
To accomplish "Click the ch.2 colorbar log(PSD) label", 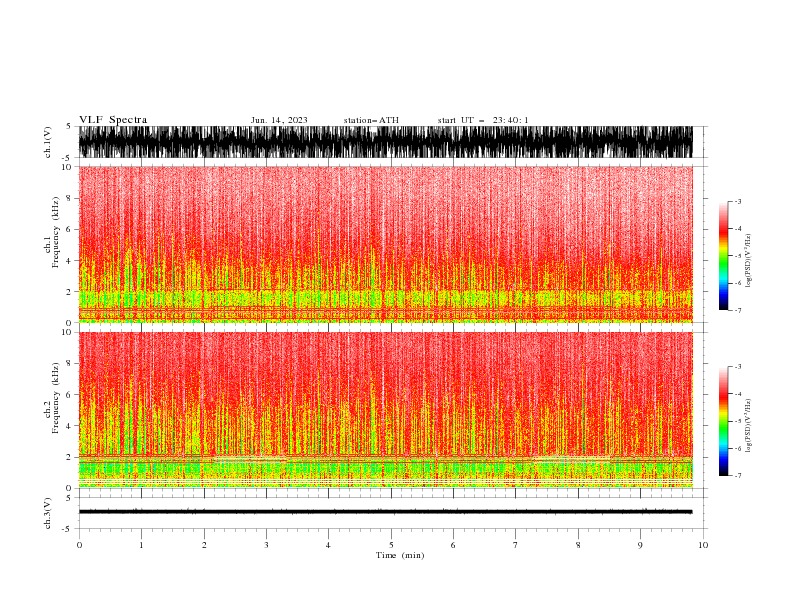I will click(748, 426).
